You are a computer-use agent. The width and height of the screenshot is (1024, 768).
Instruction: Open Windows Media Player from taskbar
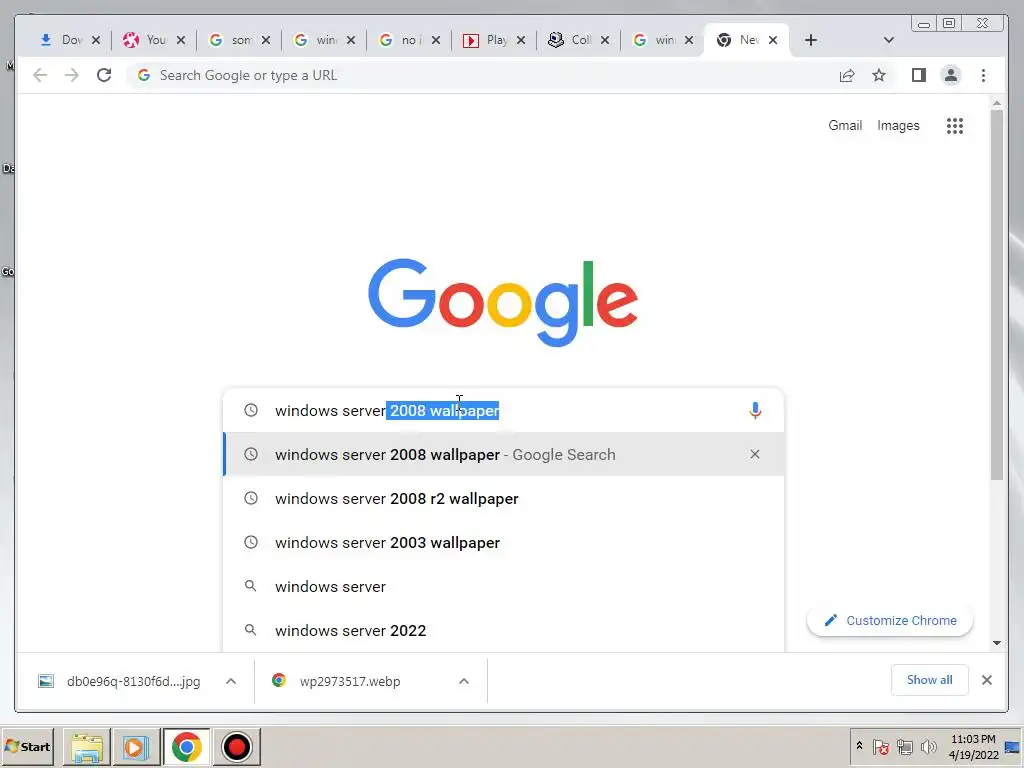136,746
